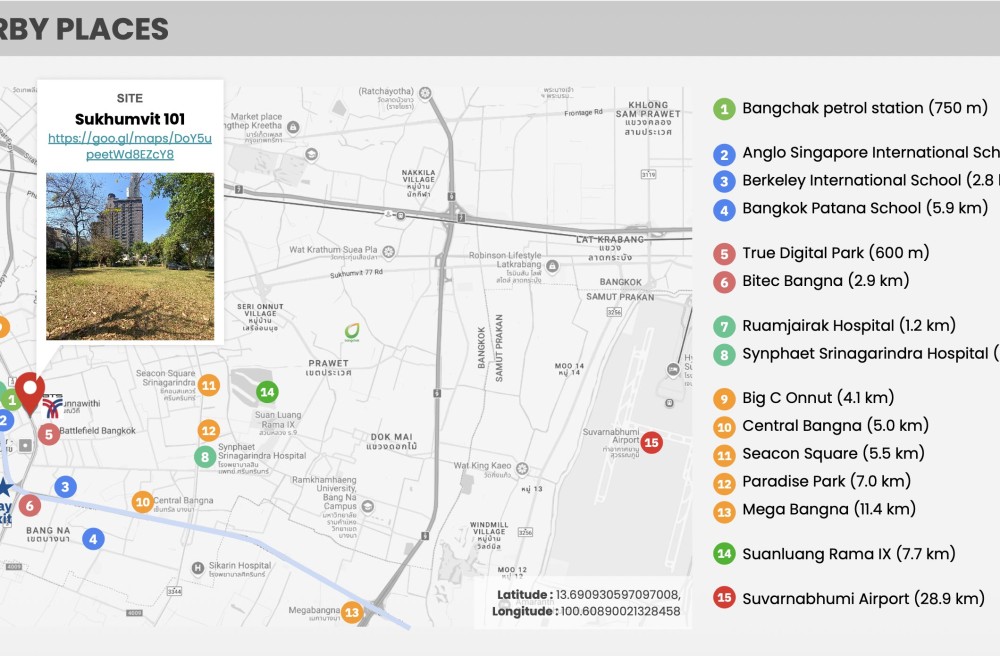1000x656 pixels.
Task: Click the DOK MAI district label on map
Action: pyautogui.click(x=392, y=441)
